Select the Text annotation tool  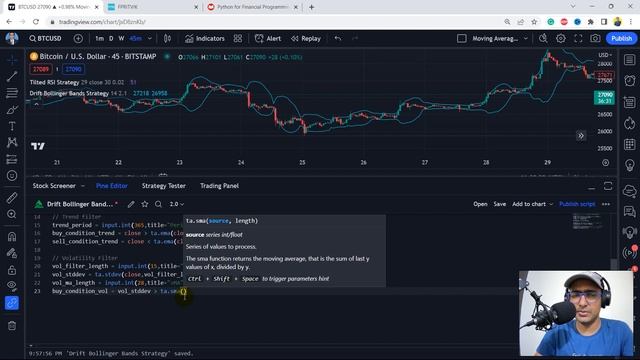click(12, 126)
